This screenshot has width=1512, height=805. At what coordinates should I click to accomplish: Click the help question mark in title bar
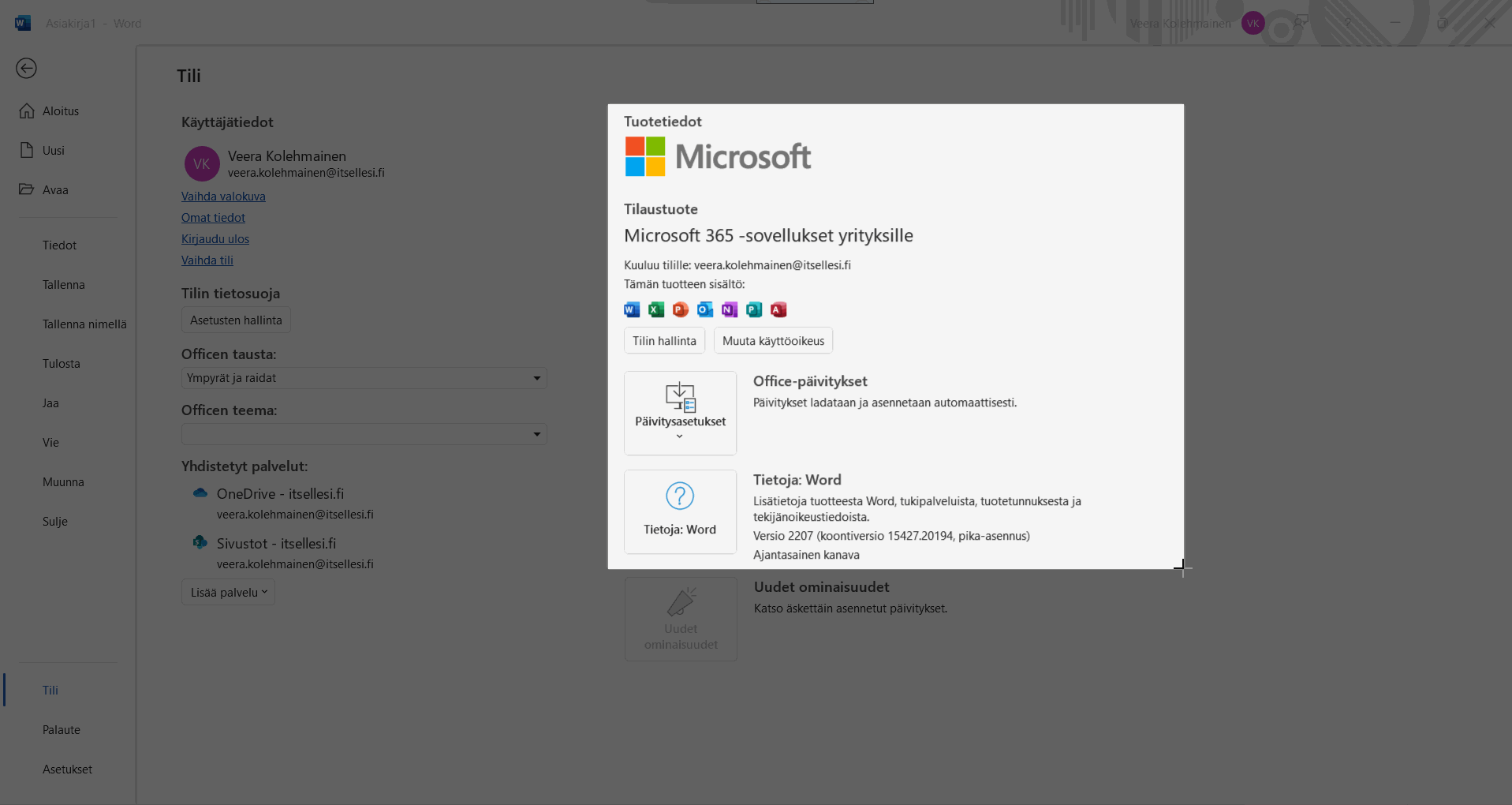coord(1348,24)
